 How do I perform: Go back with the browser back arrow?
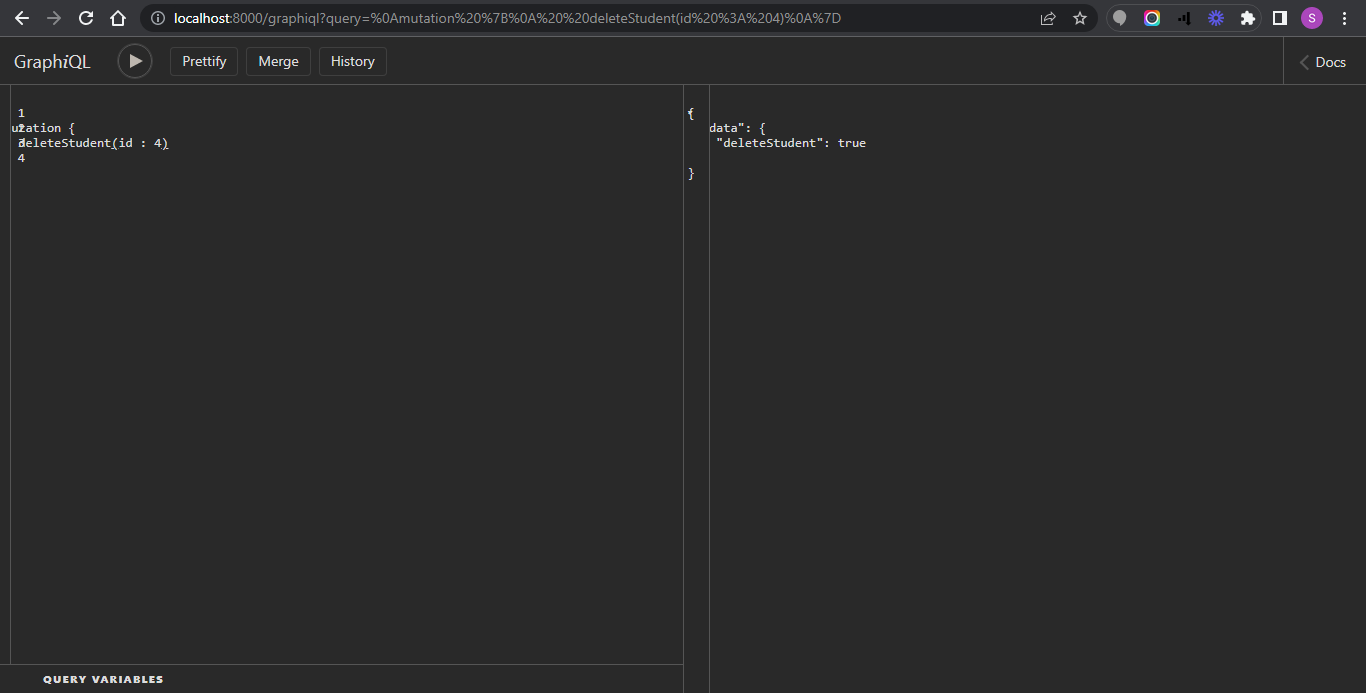[22, 18]
